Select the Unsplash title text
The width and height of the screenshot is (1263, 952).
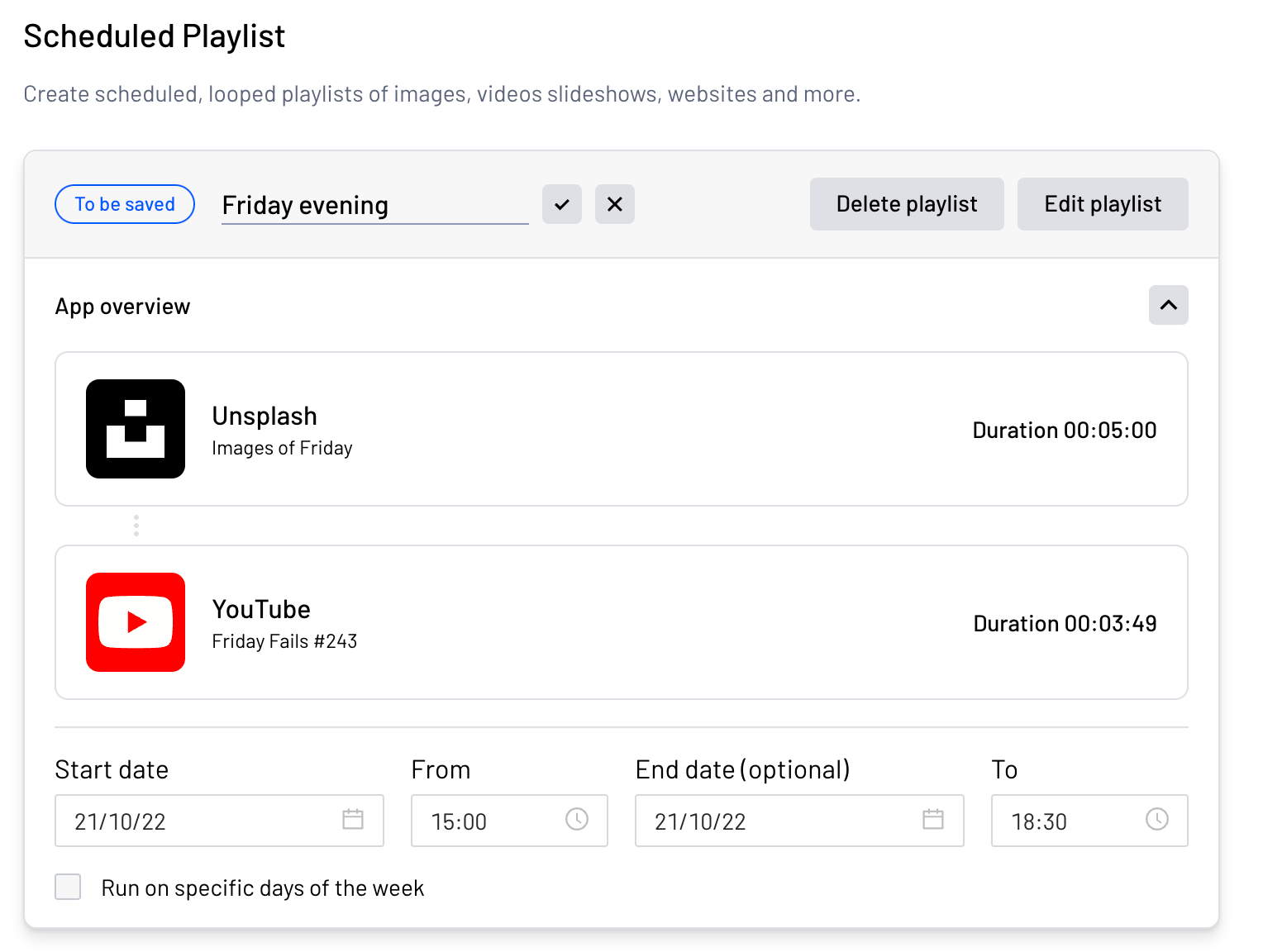[265, 416]
